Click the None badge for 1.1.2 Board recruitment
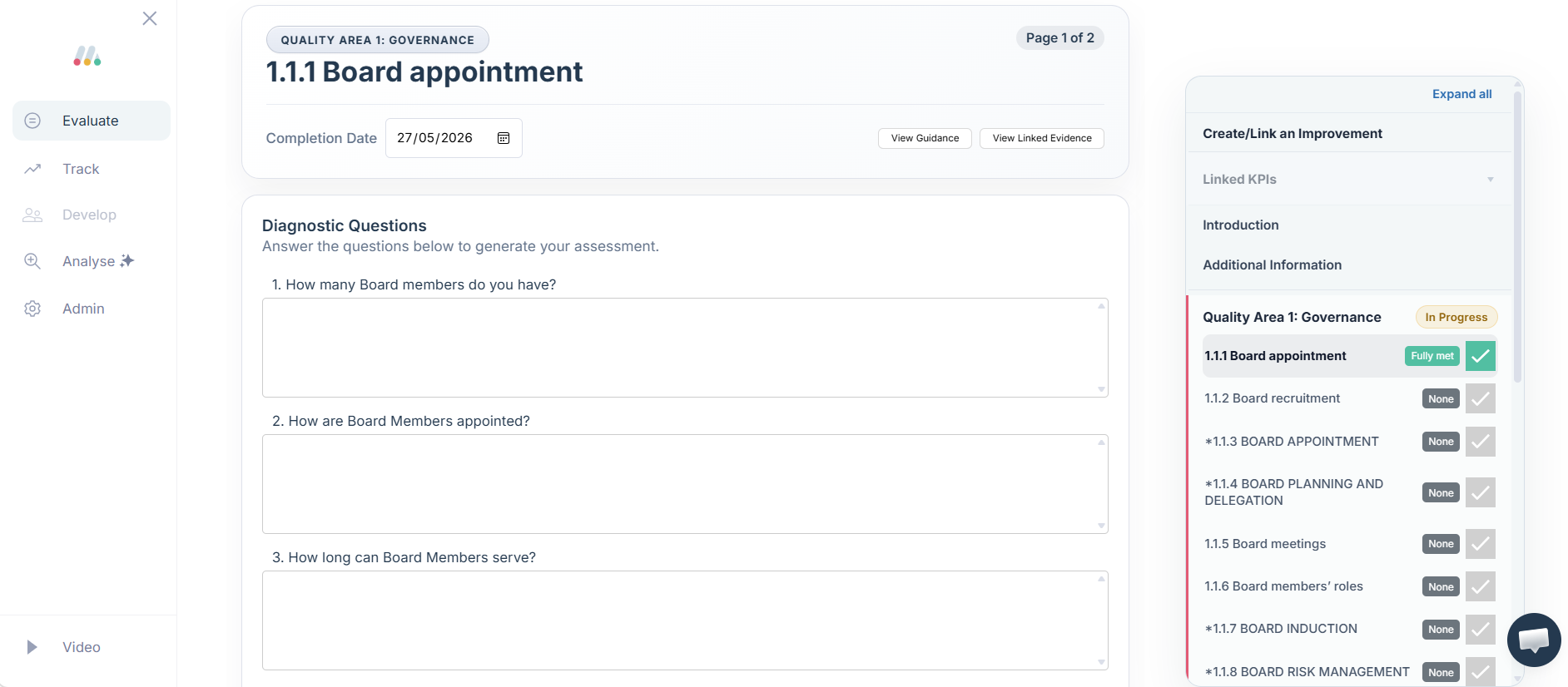The image size is (1568, 687). coord(1441,399)
